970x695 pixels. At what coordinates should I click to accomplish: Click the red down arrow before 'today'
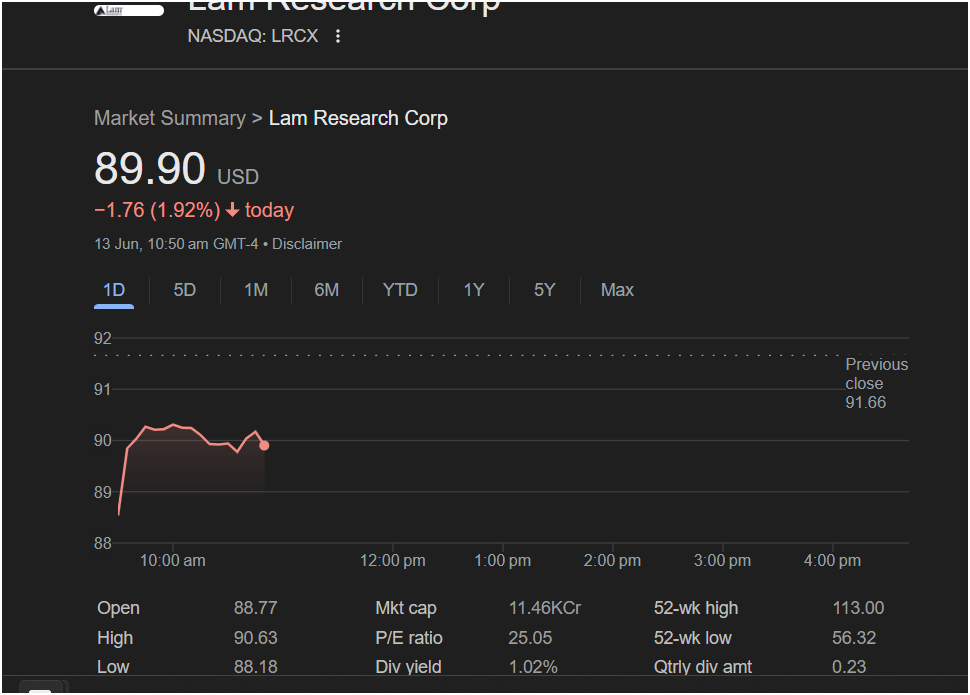[x=233, y=210]
